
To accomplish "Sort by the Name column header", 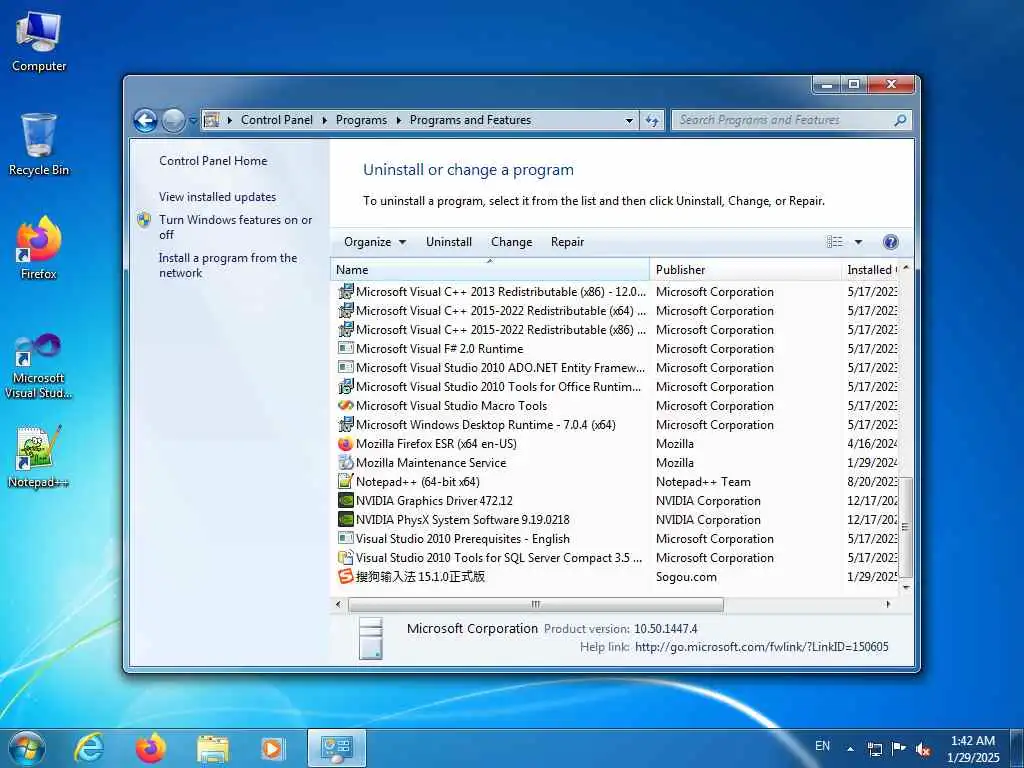I will [x=490, y=270].
